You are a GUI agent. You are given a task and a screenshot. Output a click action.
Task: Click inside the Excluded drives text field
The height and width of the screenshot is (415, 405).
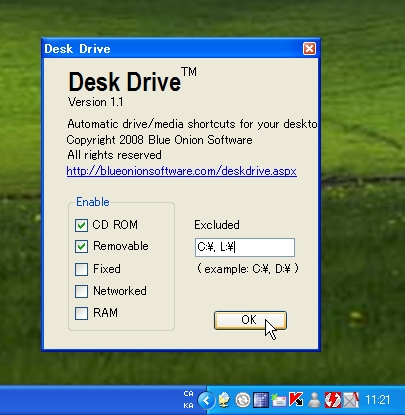[x=245, y=247]
